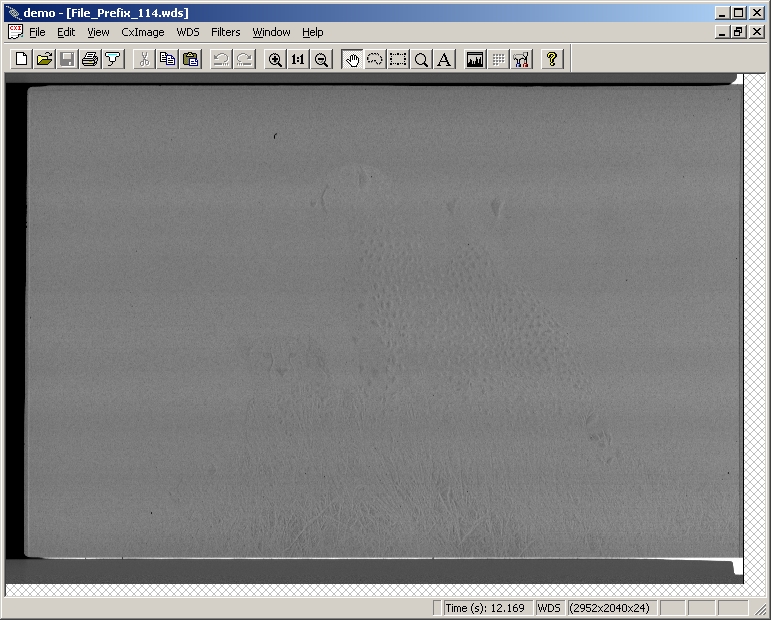Click the Save floppy disk icon

point(67,59)
